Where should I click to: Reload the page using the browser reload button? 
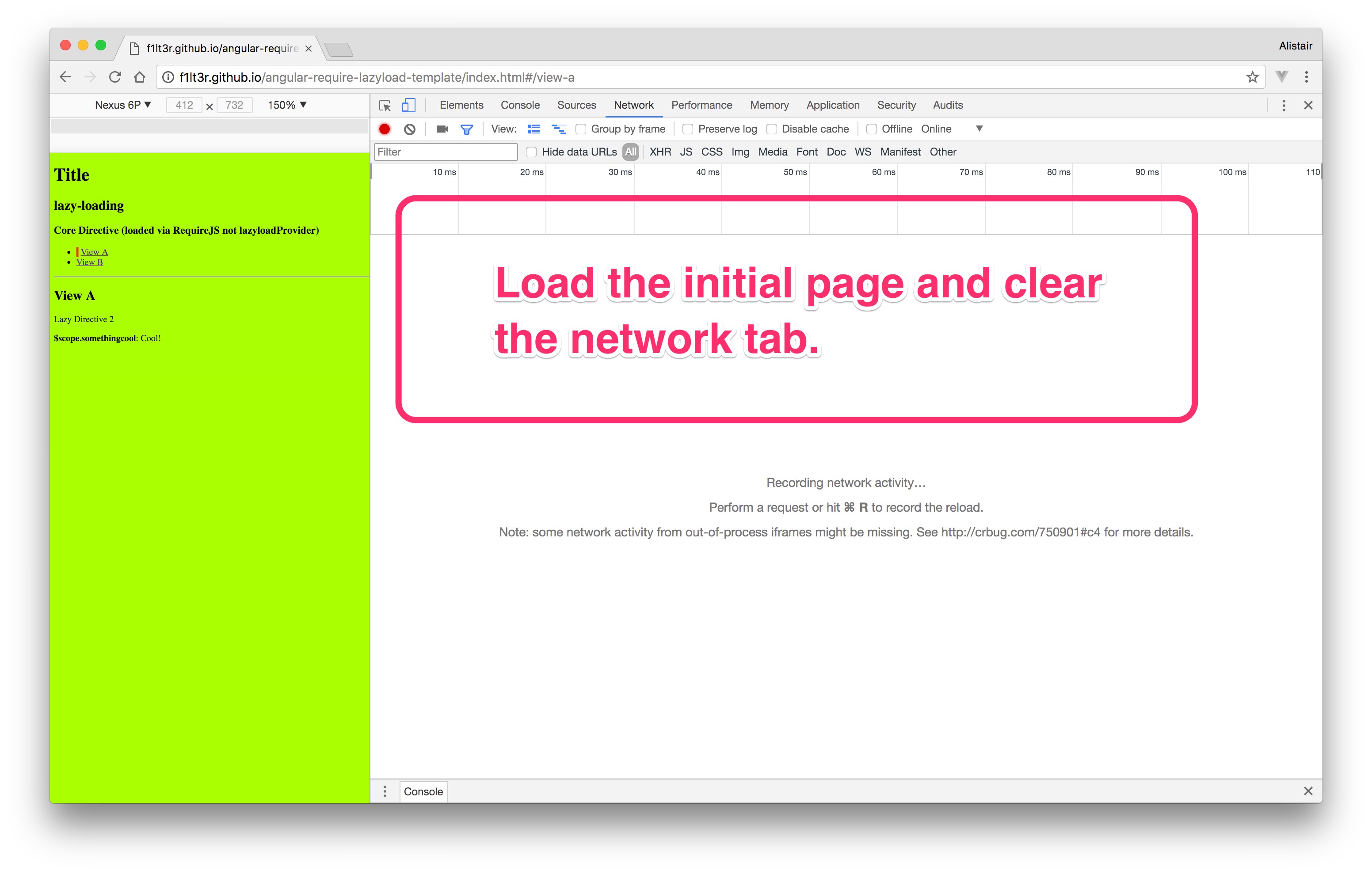[115, 77]
